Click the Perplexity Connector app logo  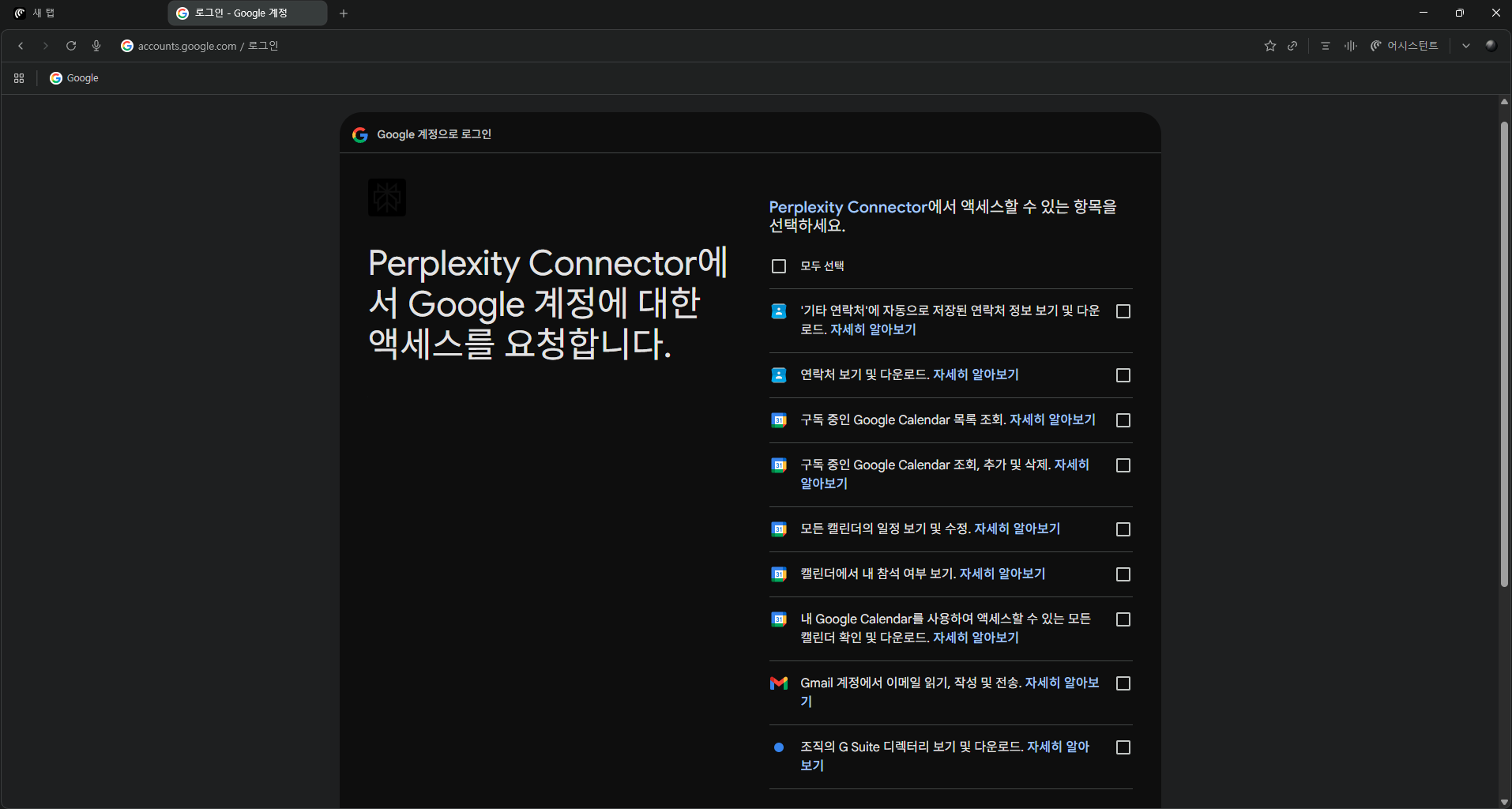tap(387, 198)
